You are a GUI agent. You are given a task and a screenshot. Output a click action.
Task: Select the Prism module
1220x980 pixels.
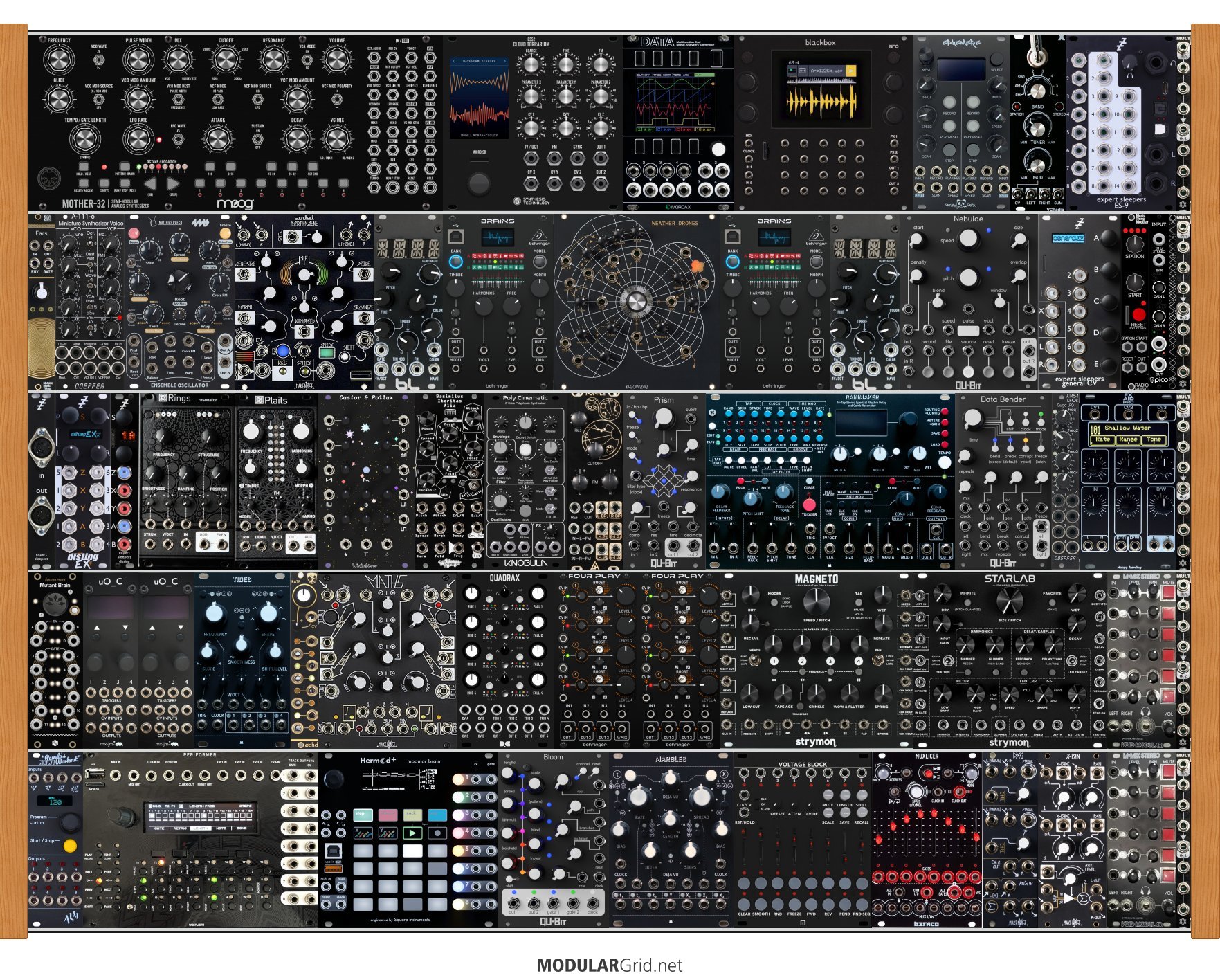click(x=664, y=481)
